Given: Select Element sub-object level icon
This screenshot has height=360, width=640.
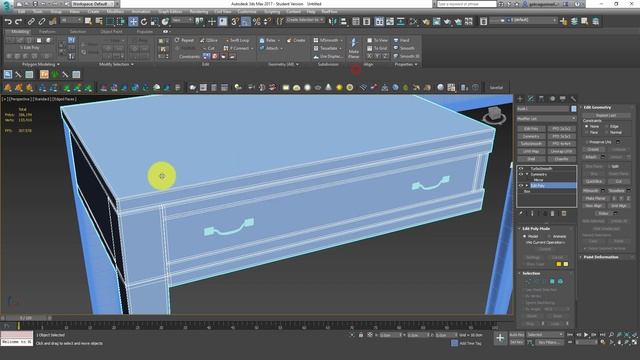Looking at the screenshot, I should 560,281.
